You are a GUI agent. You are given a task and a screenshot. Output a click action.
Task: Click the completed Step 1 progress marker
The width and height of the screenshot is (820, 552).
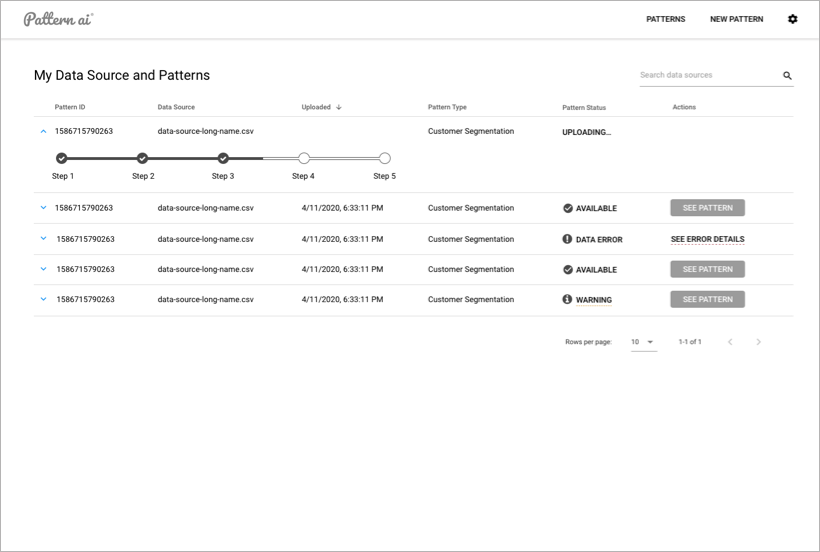tap(62, 158)
